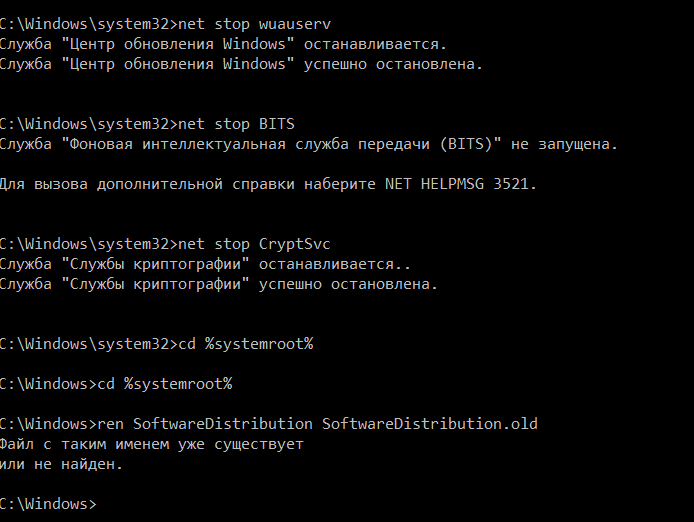Image resolution: width=694 pixels, height=522 pixels.
Task: Click the "Центр обновления Windows" успешно остановлена line
Action: [x=240, y=64]
